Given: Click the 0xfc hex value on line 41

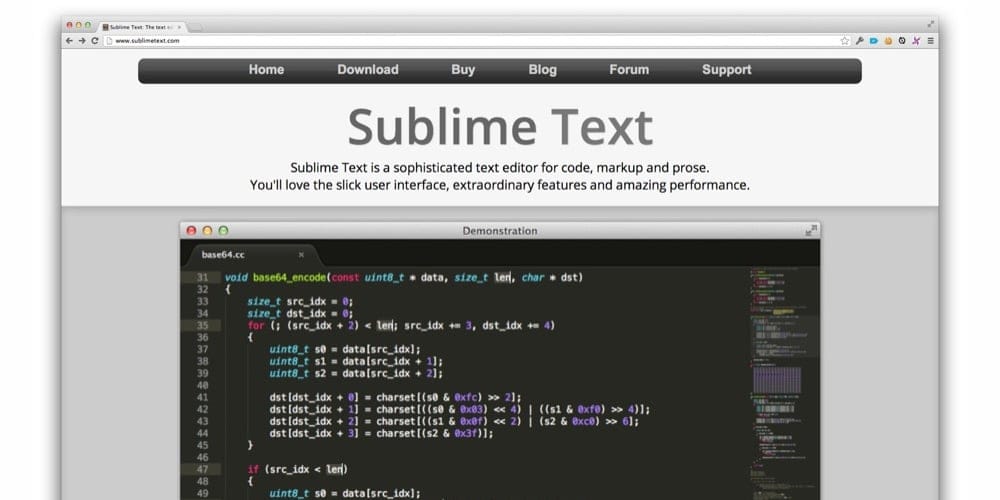Looking at the screenshot, I should click(x=466, y=397).
